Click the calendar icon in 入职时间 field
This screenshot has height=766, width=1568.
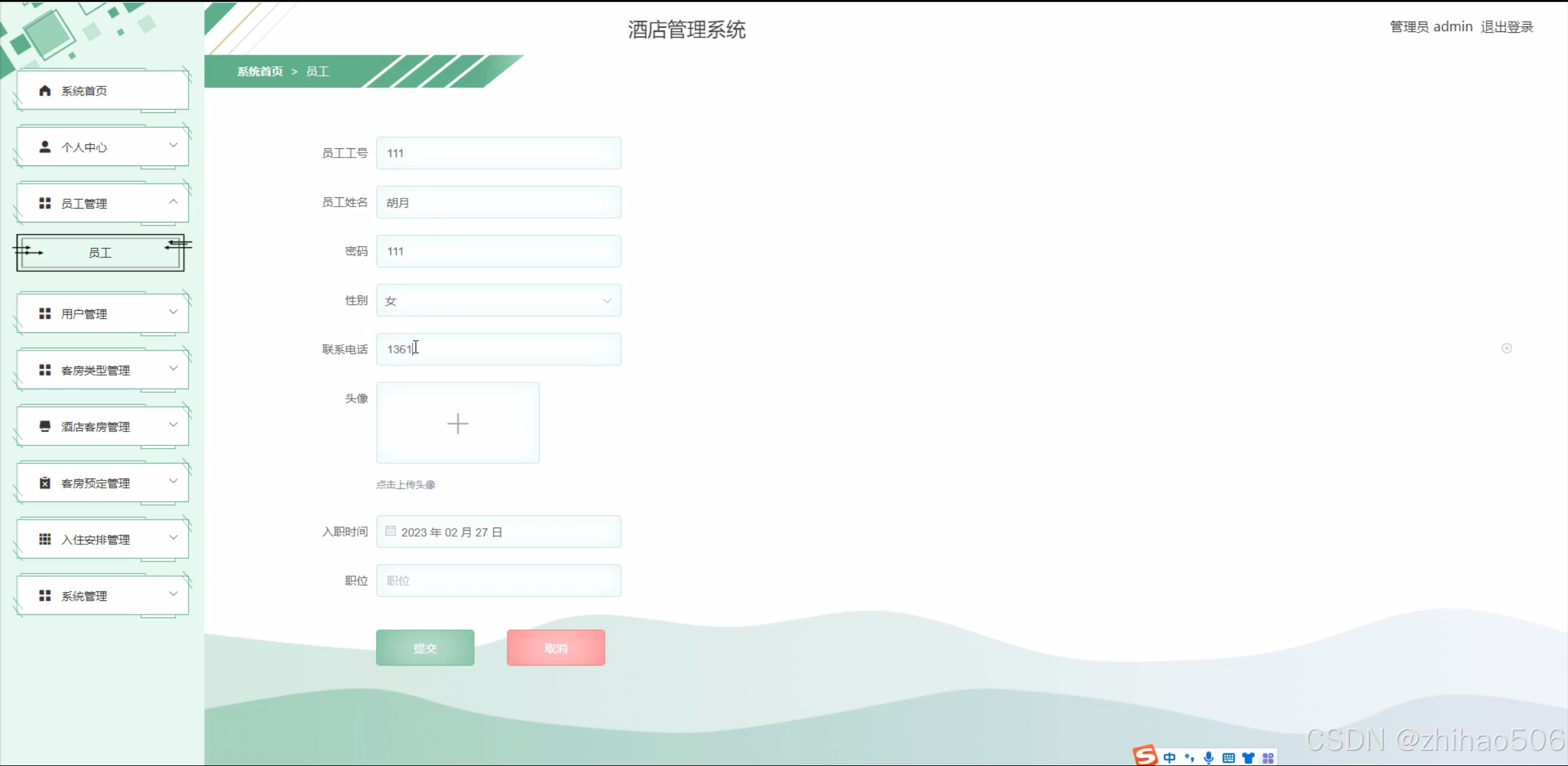[390, 531]
